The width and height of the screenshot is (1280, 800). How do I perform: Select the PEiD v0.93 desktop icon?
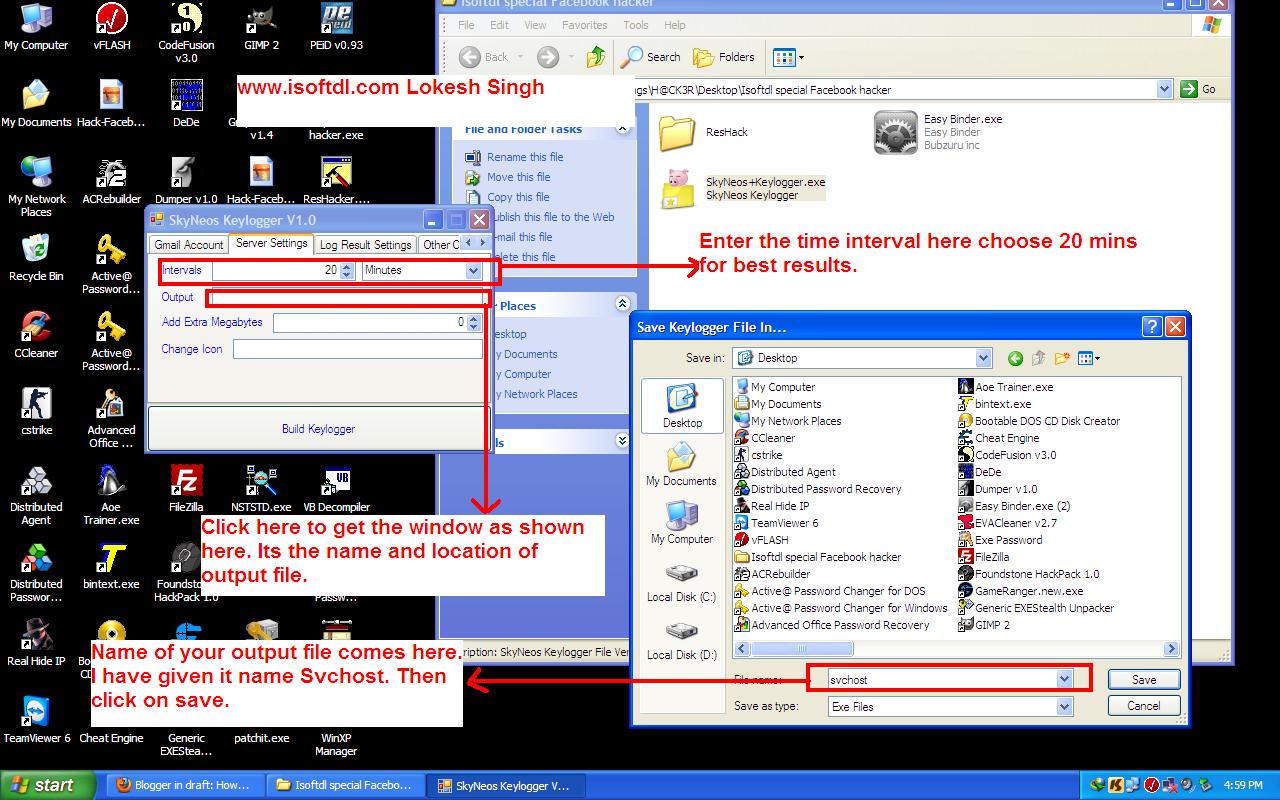pos(336,26)
